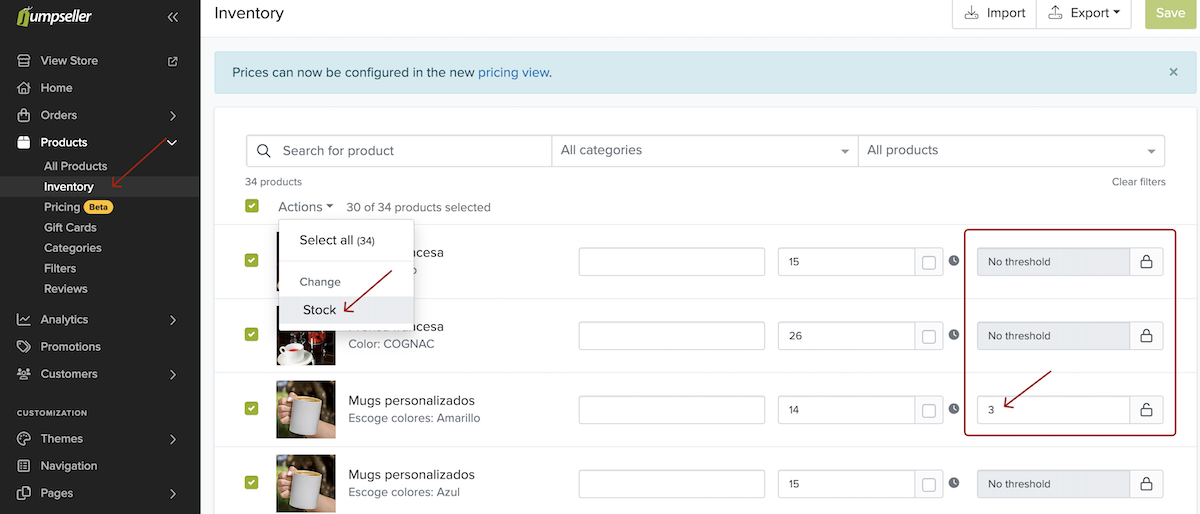Click the Promotions tag icon
The image size is (1200, 514).
[24, 347]
